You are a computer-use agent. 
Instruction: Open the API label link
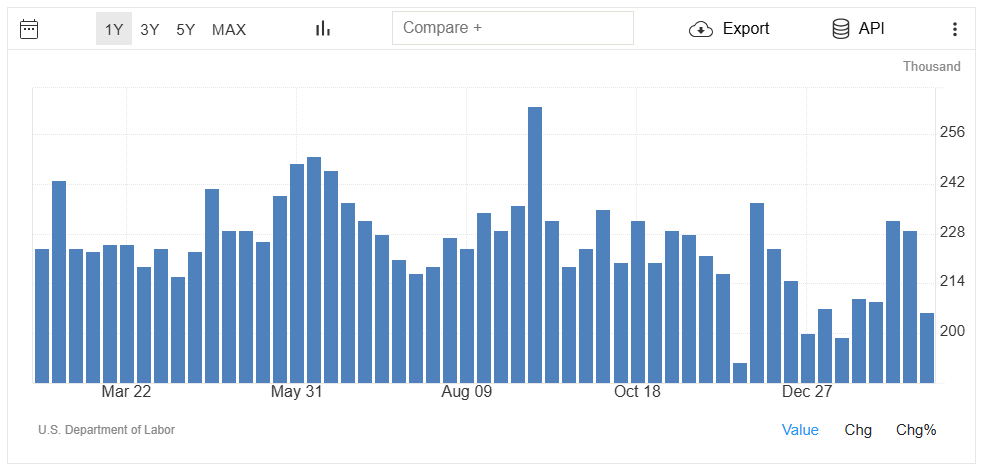[x=872, y=29]
